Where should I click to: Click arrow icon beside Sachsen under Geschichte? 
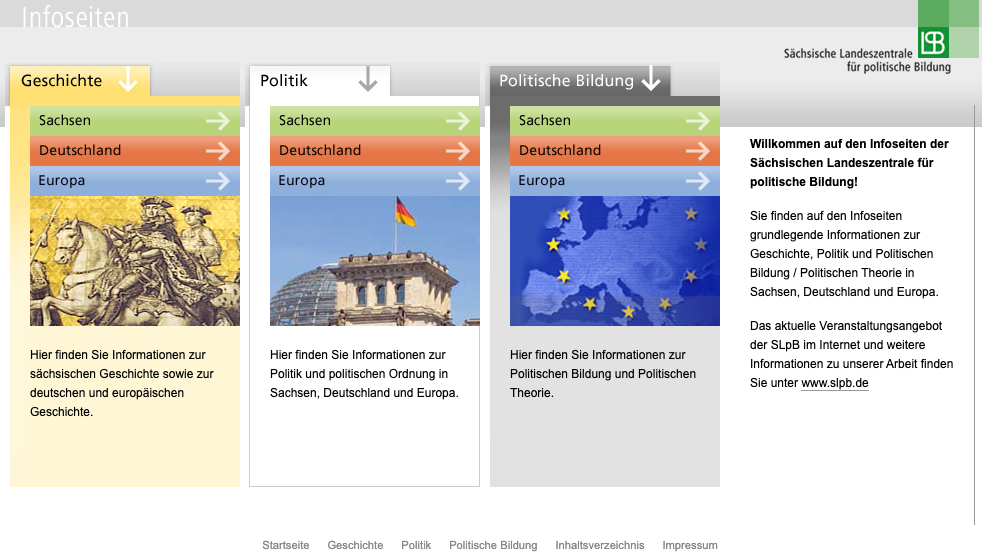(x=218, y=121)
